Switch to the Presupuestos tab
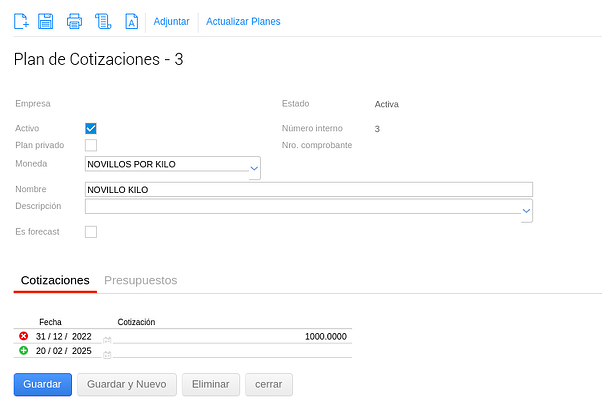Viewport: 602px width, 405px height. coord(141,280)
